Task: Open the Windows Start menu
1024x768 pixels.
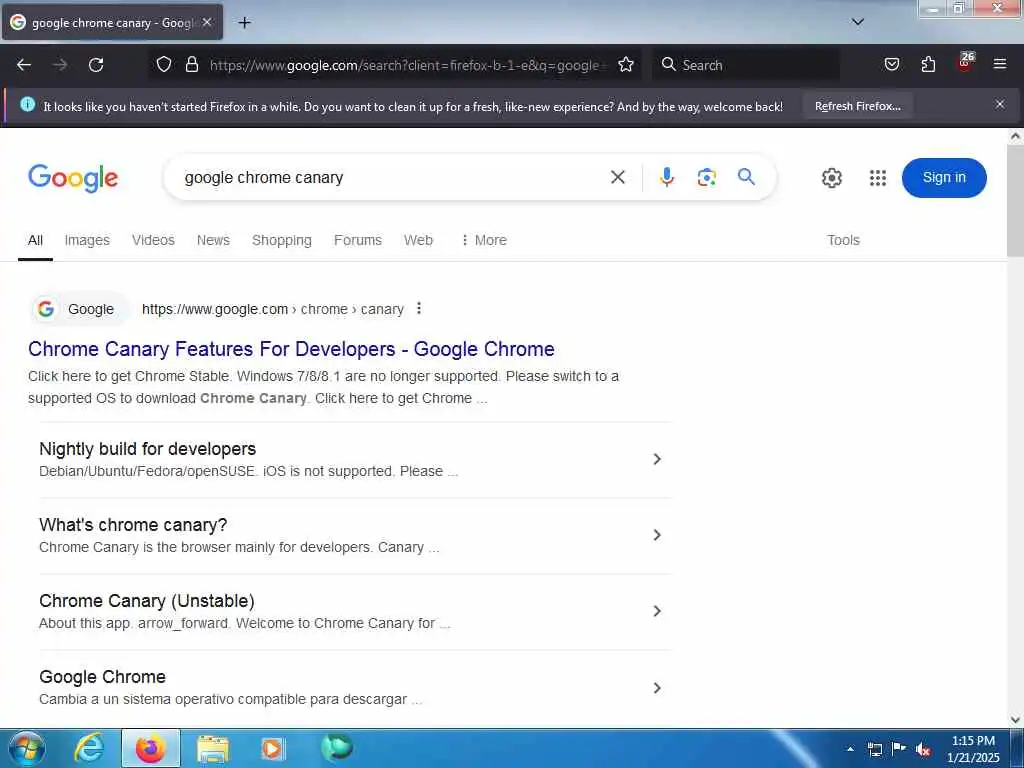Action: pyautogui.click(x=27, y=748)
